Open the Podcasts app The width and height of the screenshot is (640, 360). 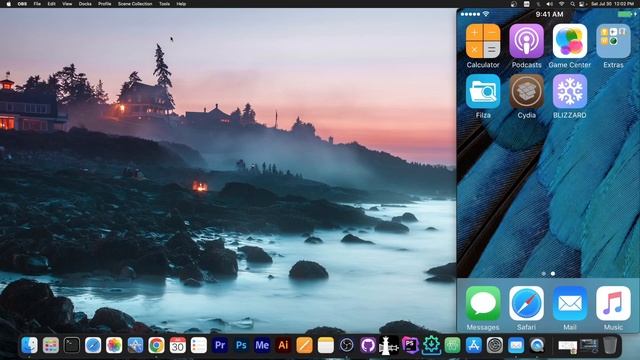(526, 41)
